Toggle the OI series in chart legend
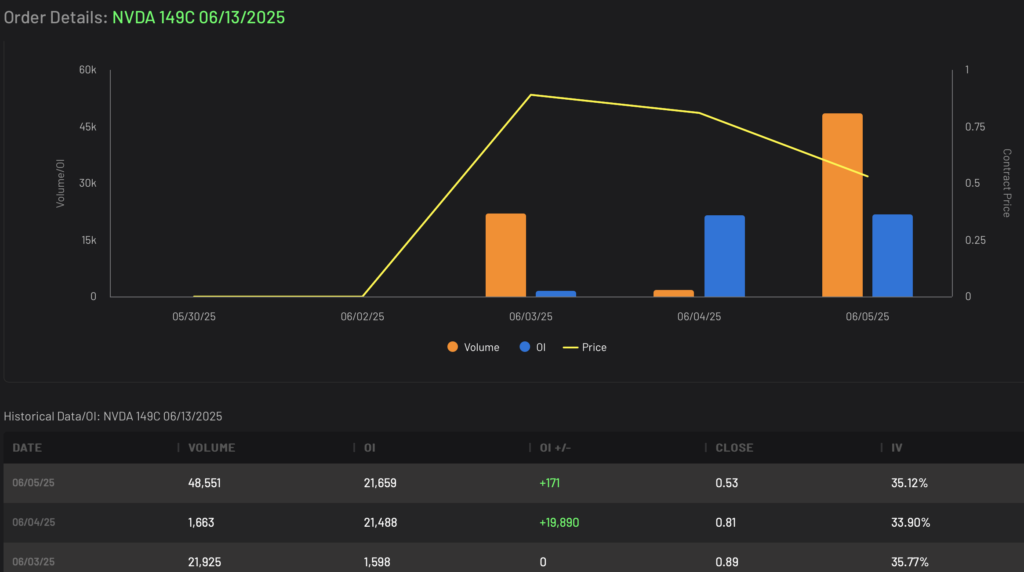The width and height of the screenshot is (1024, 572). [x=532, y=347]
